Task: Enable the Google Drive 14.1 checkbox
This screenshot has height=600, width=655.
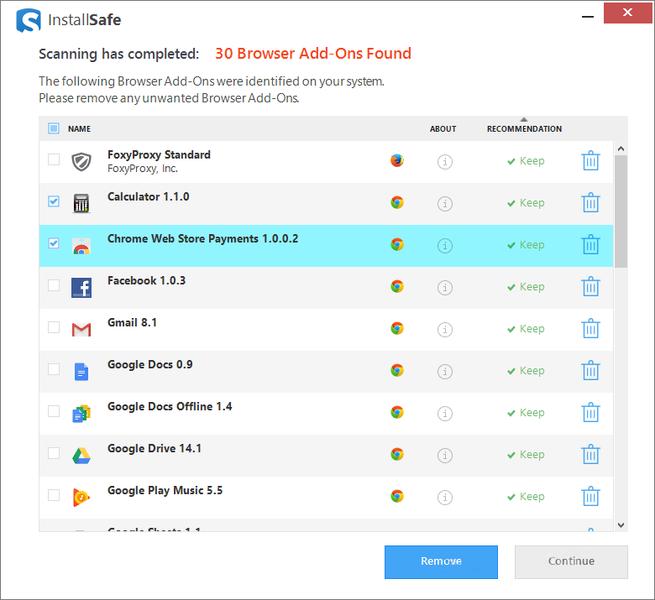Action: pos(53,453)
